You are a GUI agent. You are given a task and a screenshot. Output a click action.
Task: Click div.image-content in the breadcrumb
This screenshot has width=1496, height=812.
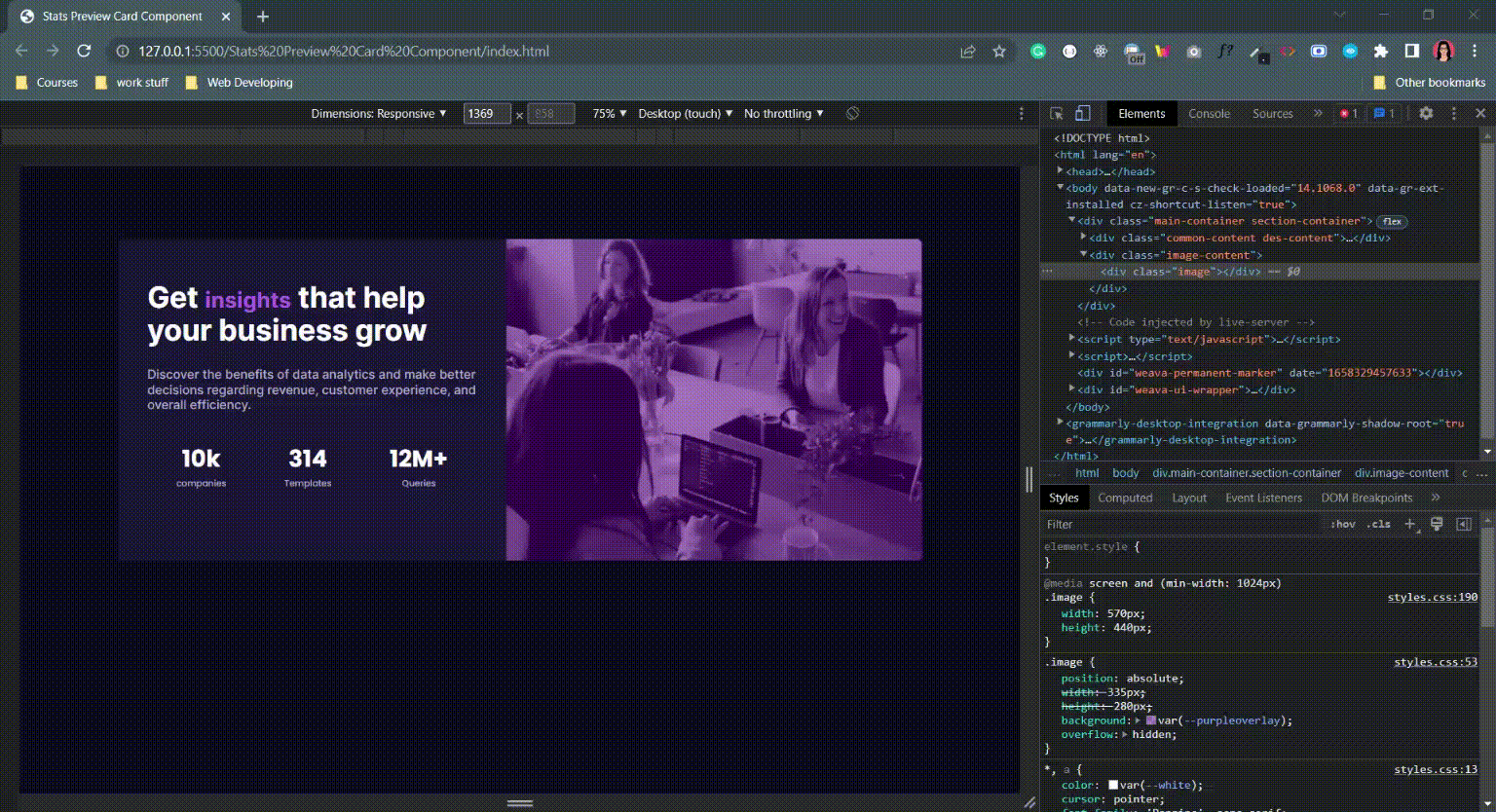click(1402, 473)
